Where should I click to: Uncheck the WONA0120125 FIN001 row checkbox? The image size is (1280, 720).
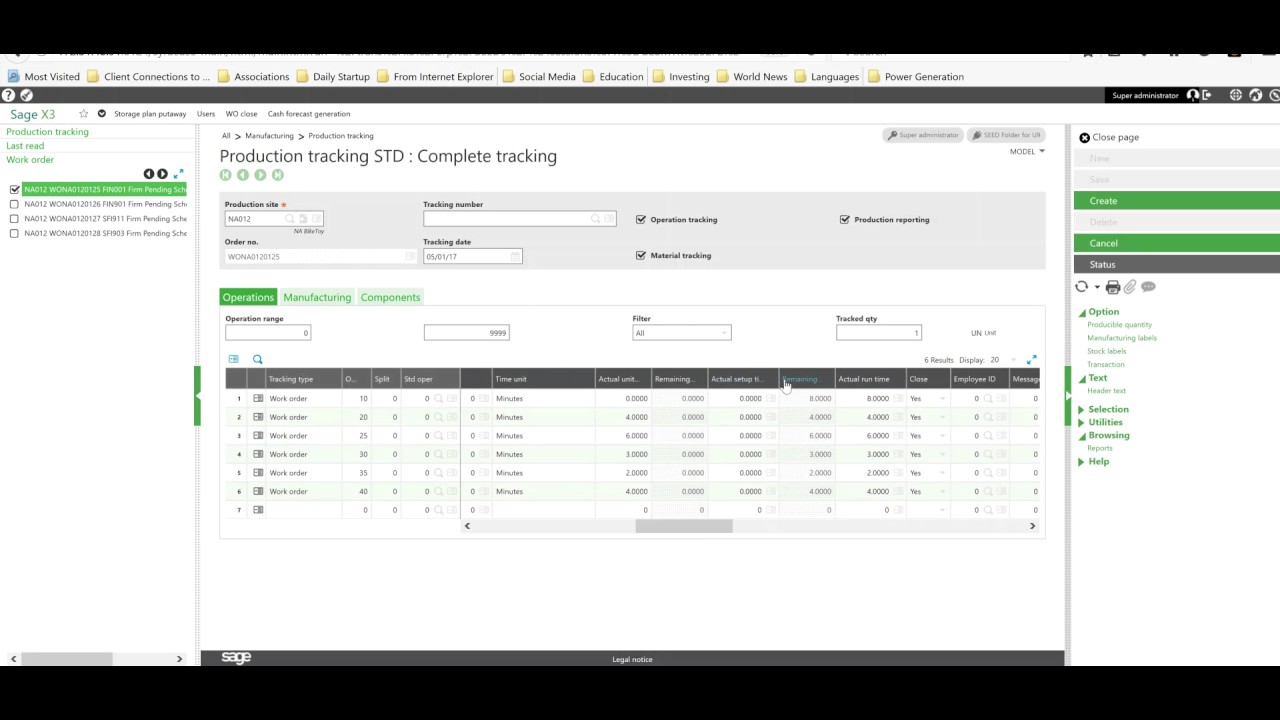14,189
